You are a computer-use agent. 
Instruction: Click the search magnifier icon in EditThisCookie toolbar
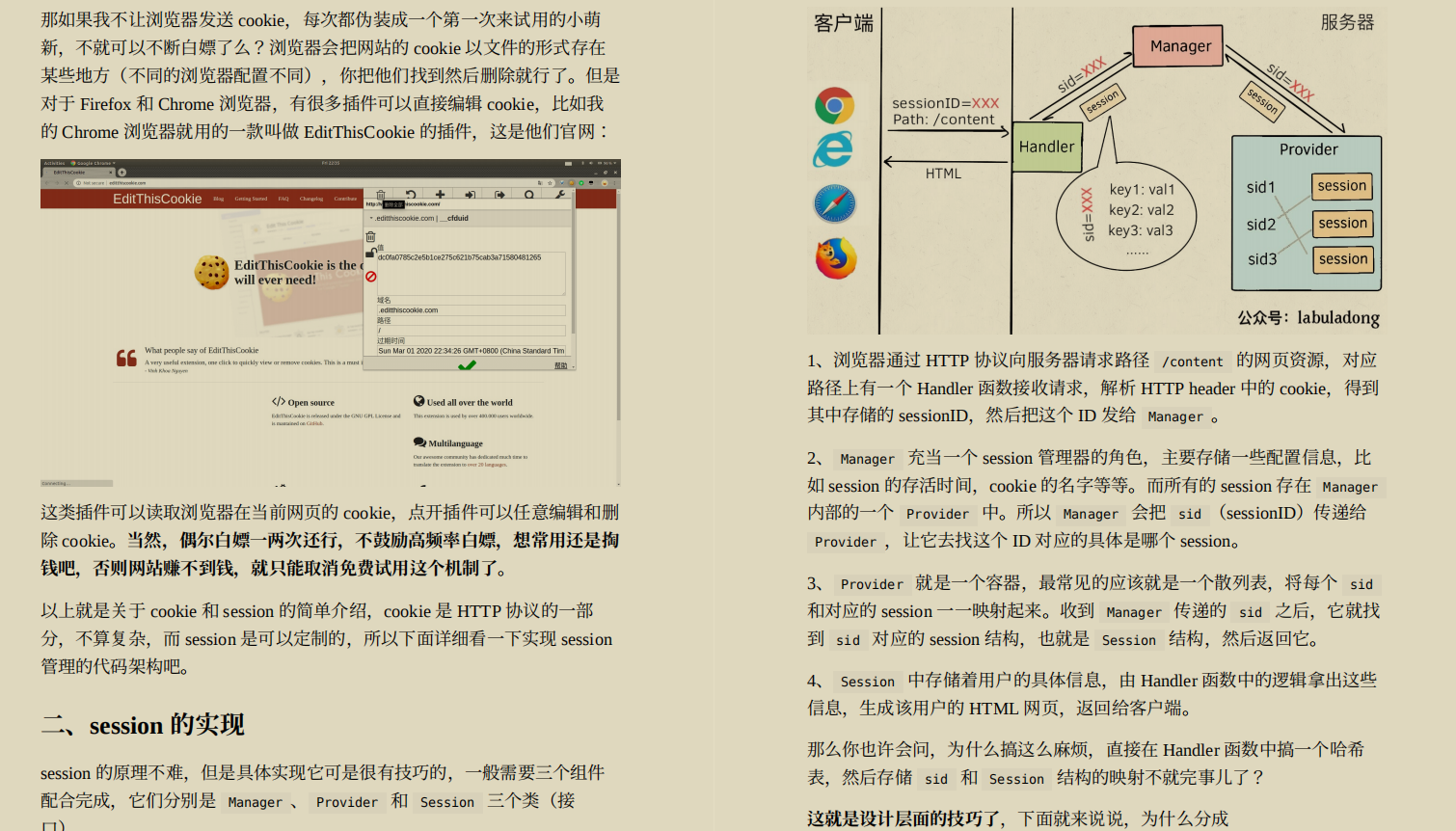coord(529,195)
